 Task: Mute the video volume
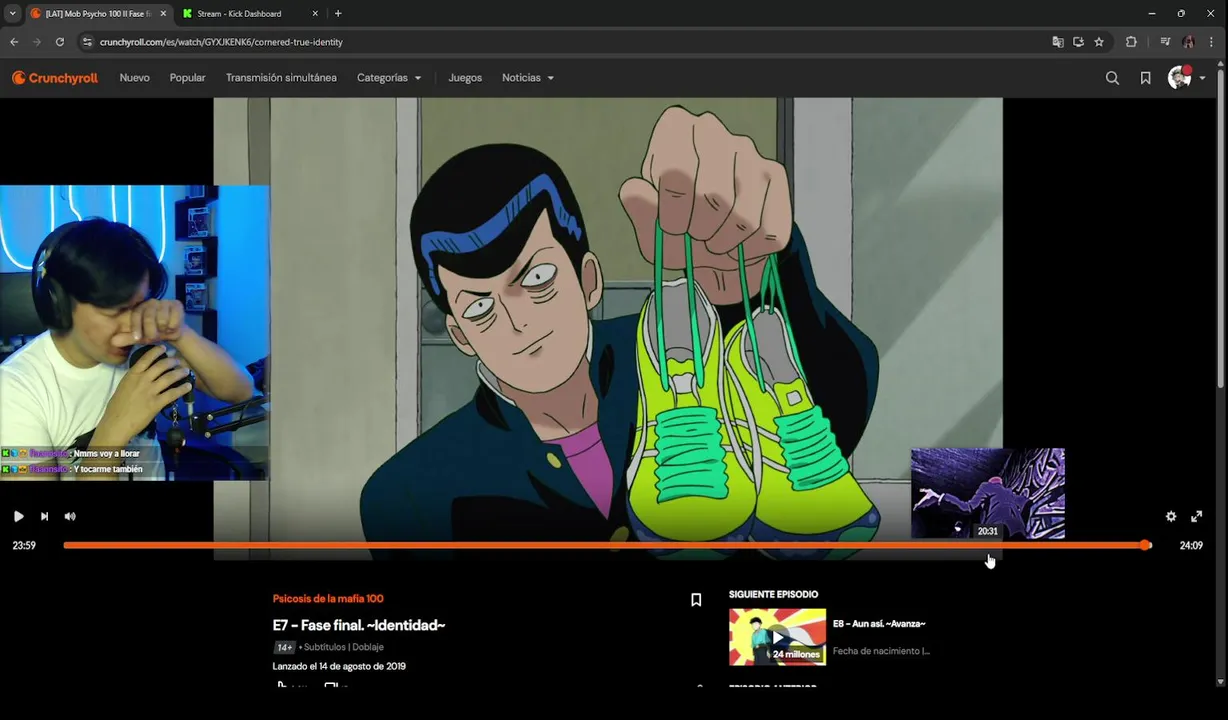pos(70,516)
